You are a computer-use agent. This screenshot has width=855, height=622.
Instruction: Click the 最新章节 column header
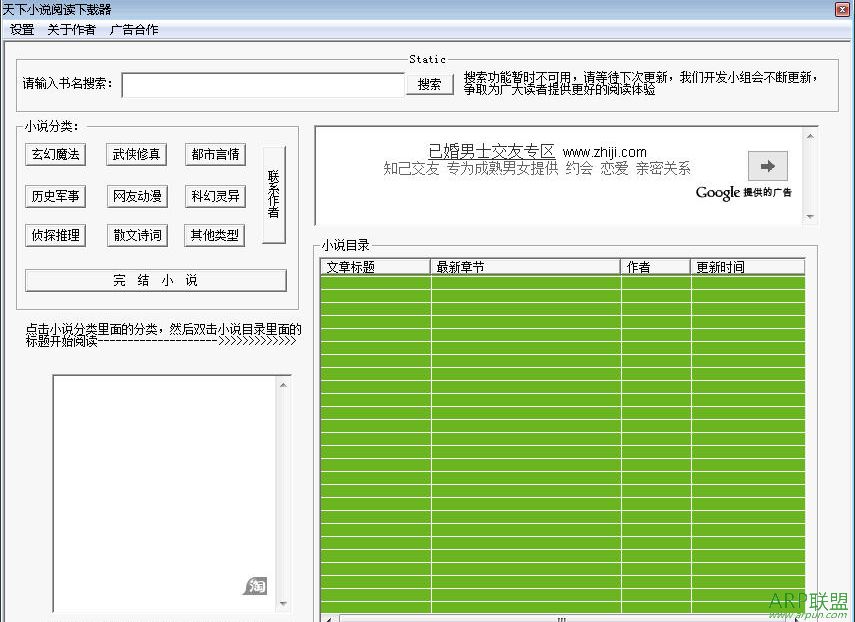(525, 267)
